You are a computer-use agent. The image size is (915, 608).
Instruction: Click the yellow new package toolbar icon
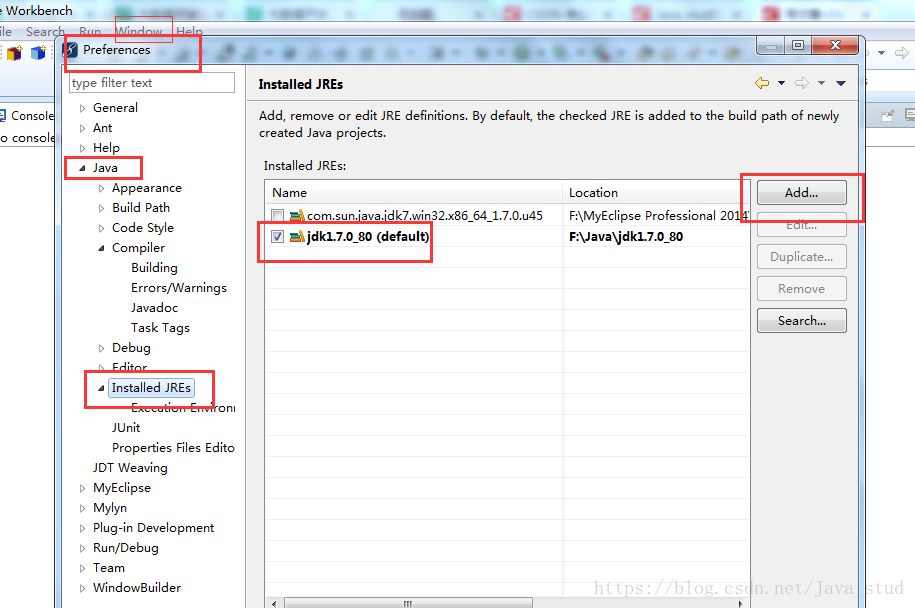tap(15, 53)
